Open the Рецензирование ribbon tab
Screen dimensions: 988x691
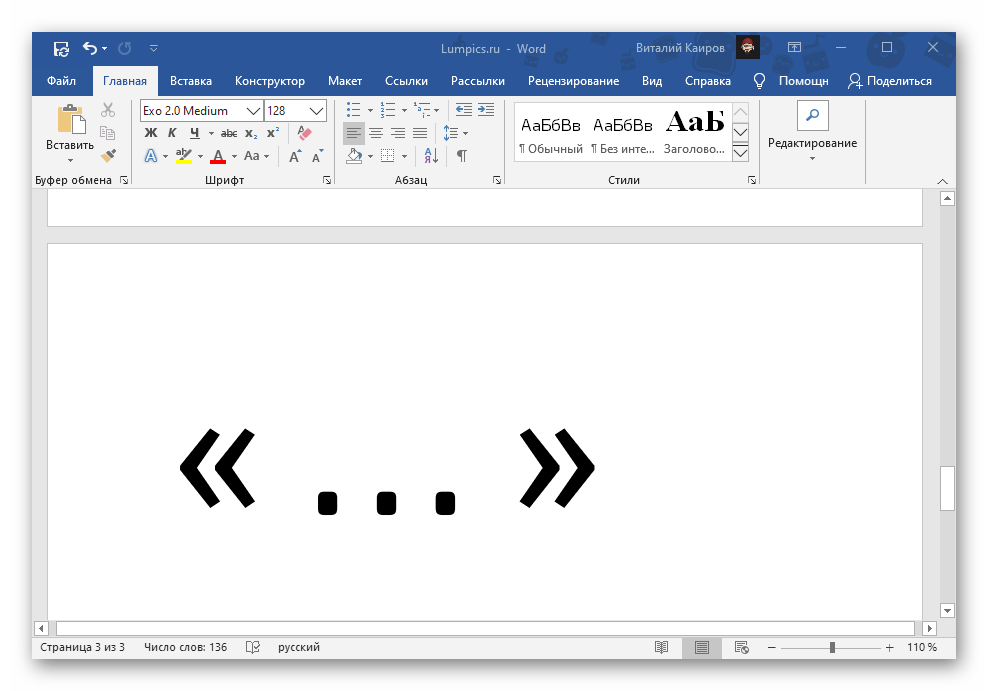573,81
